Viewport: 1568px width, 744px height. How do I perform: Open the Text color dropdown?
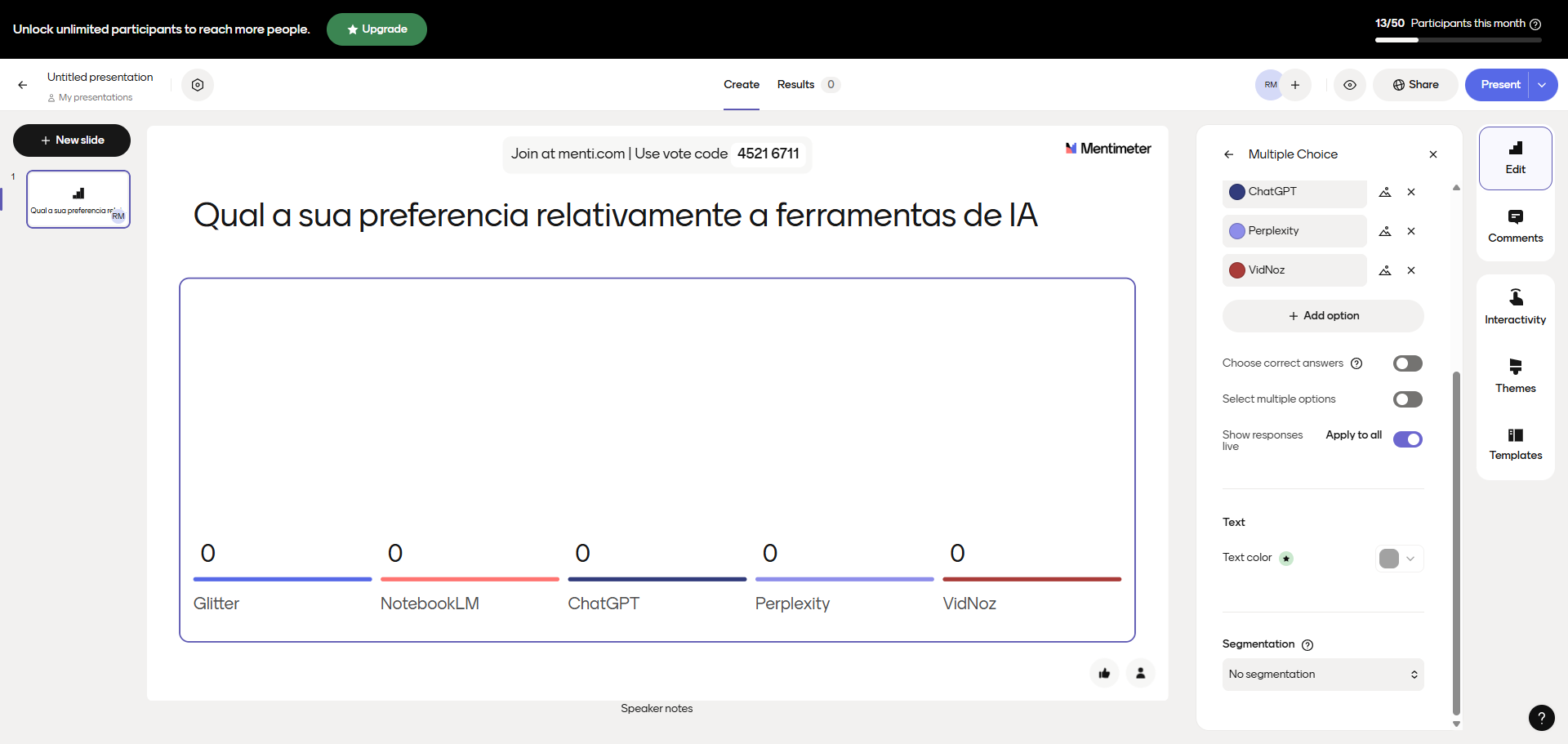1400,559
